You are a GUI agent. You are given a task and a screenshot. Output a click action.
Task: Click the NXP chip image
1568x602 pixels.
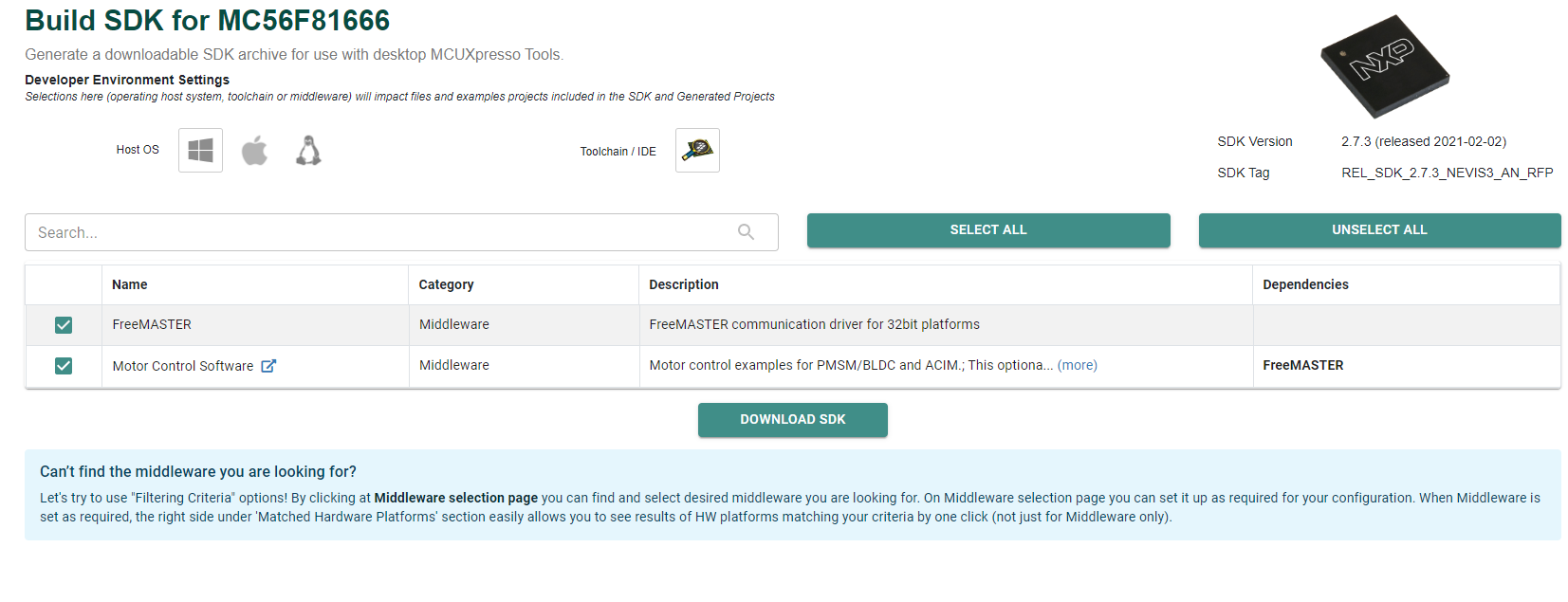(1385, 64)
